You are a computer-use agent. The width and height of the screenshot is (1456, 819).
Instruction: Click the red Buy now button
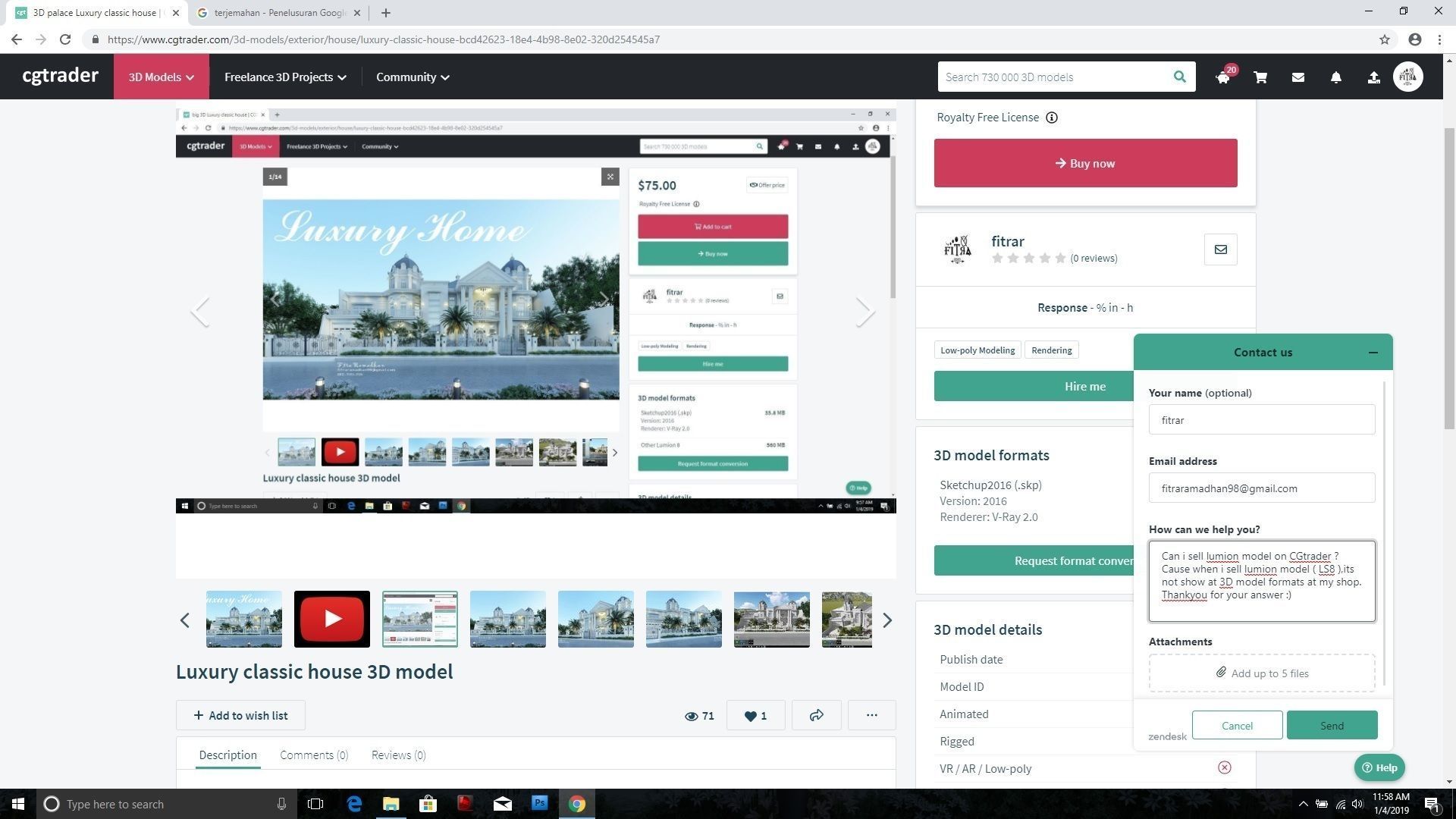point(1085,163)
